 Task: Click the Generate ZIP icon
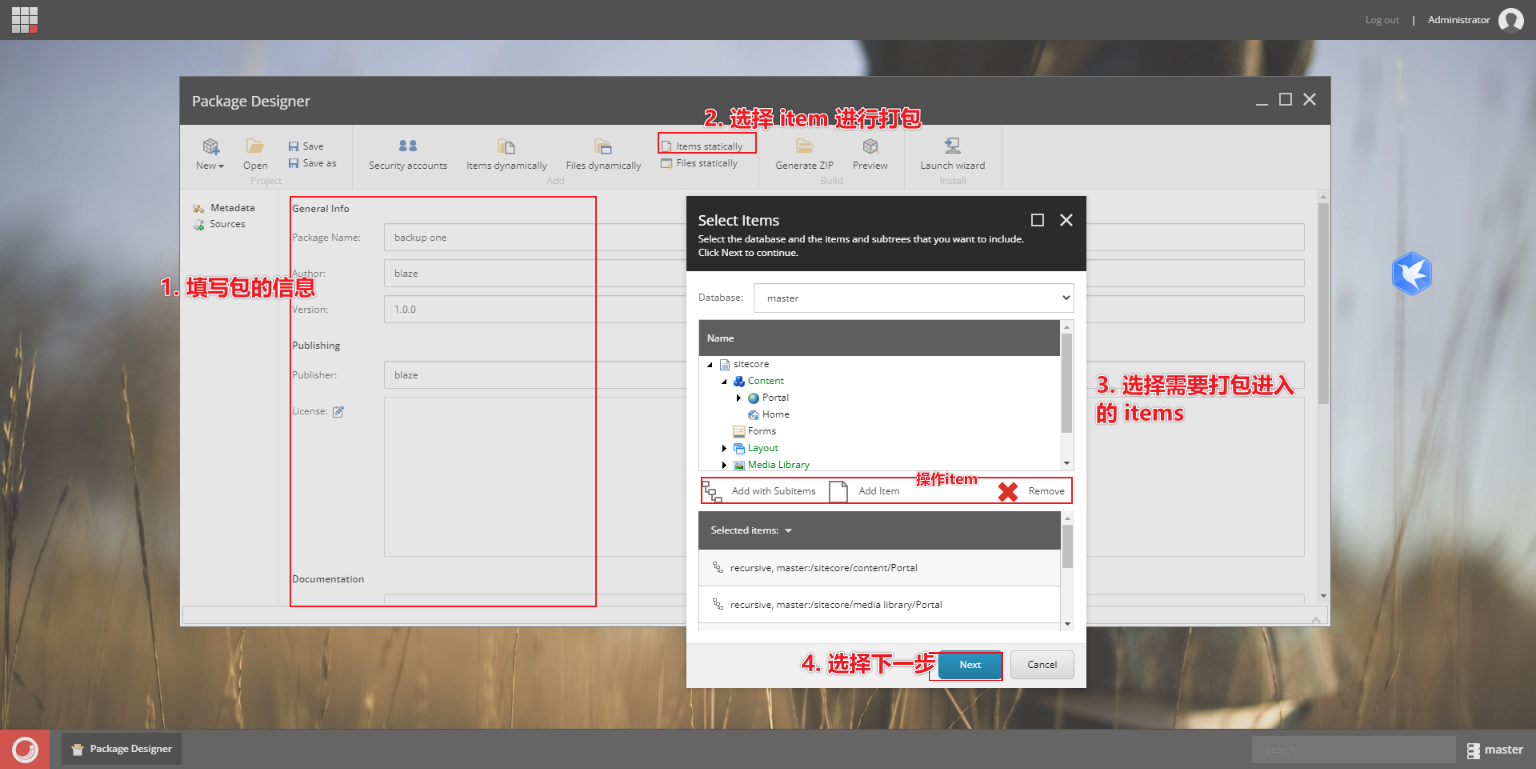pos(804,146)
